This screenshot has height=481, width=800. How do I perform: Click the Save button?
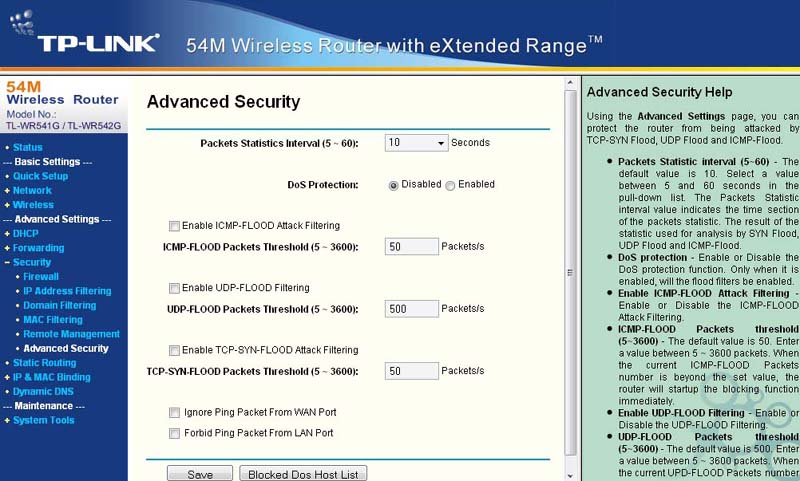pyautogui.click(x=200, y=474)
